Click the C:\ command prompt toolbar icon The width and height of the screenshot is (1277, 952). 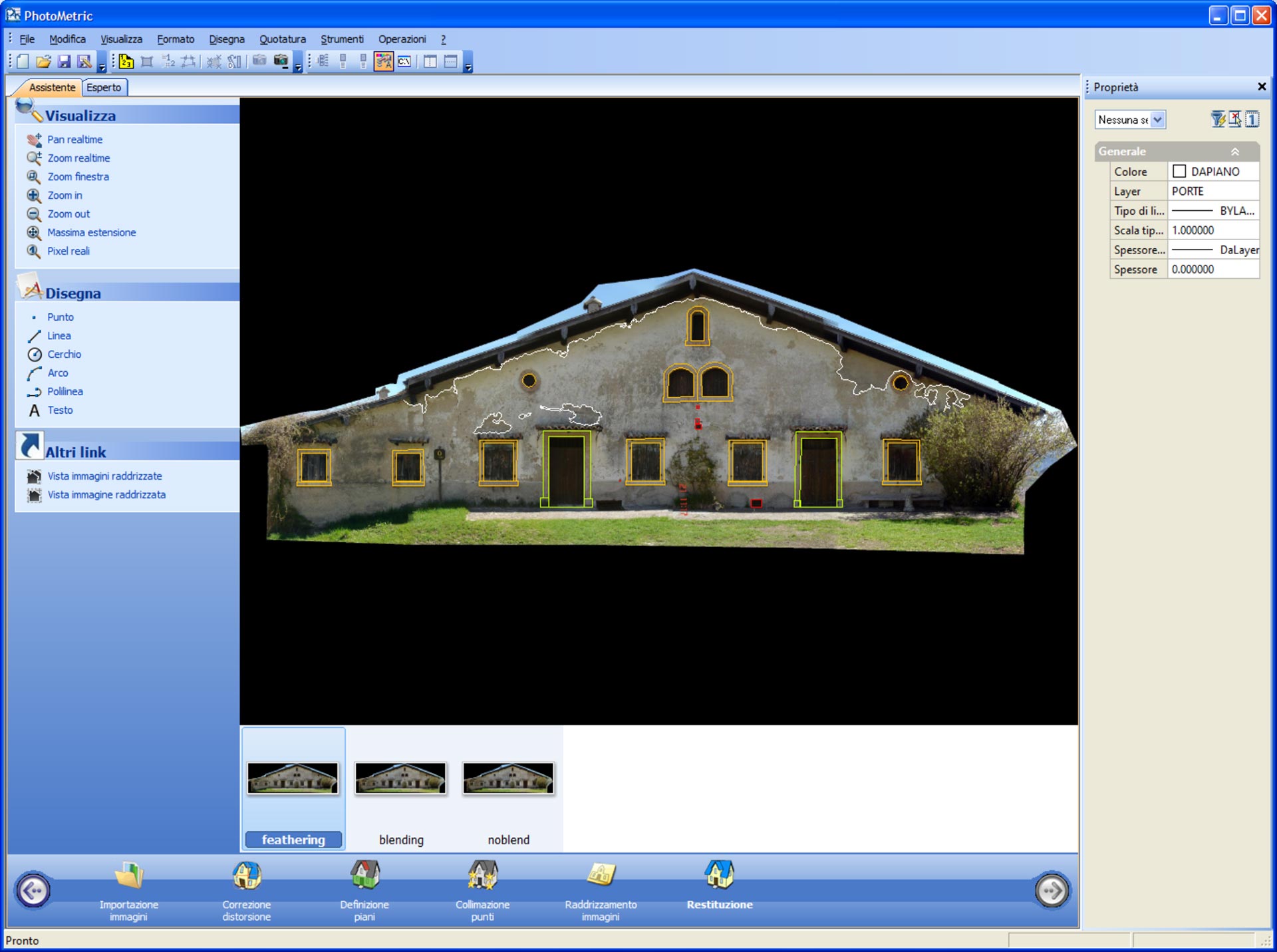click(x=404, y=61)
